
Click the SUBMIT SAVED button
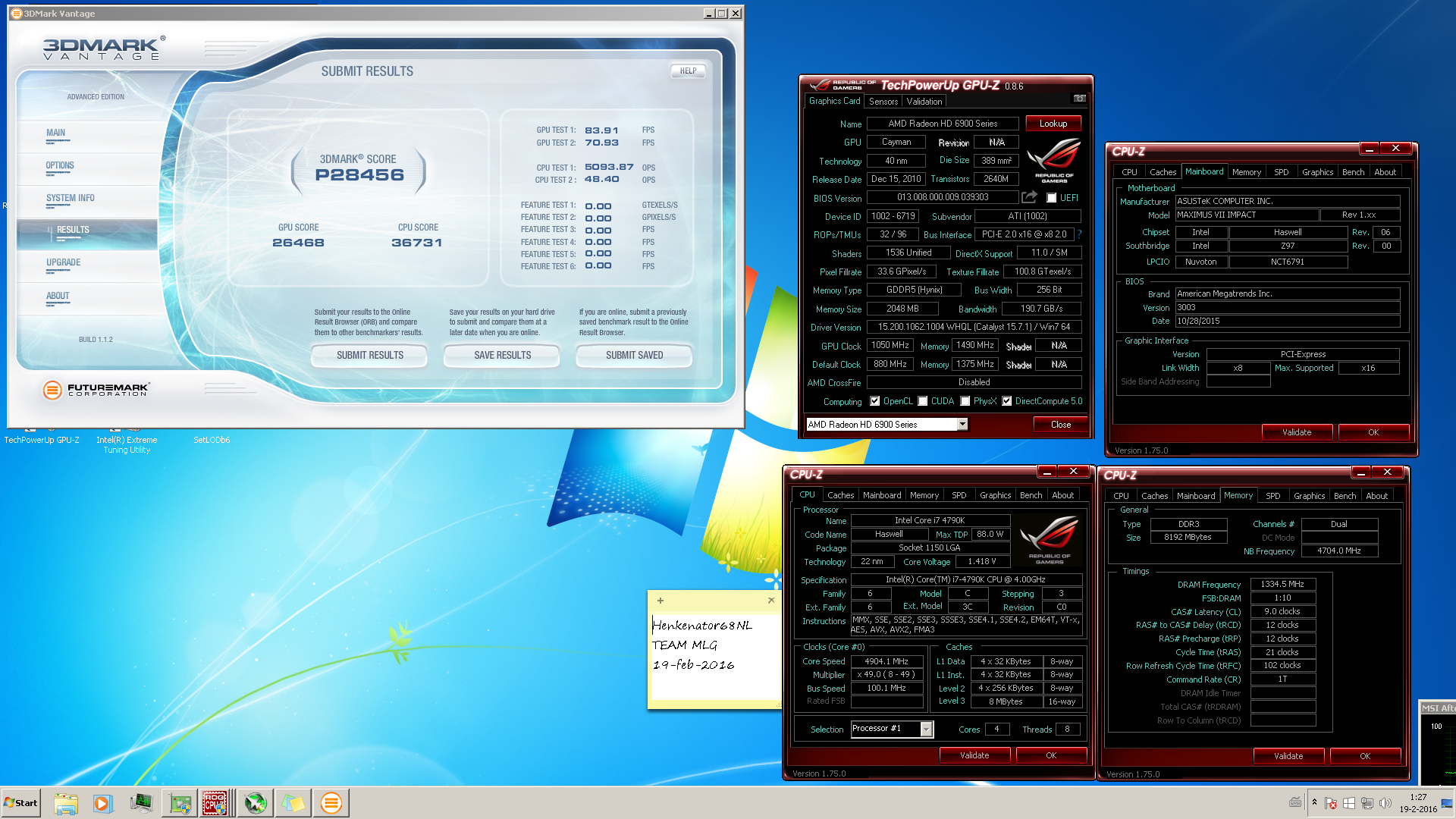(634, 355)
